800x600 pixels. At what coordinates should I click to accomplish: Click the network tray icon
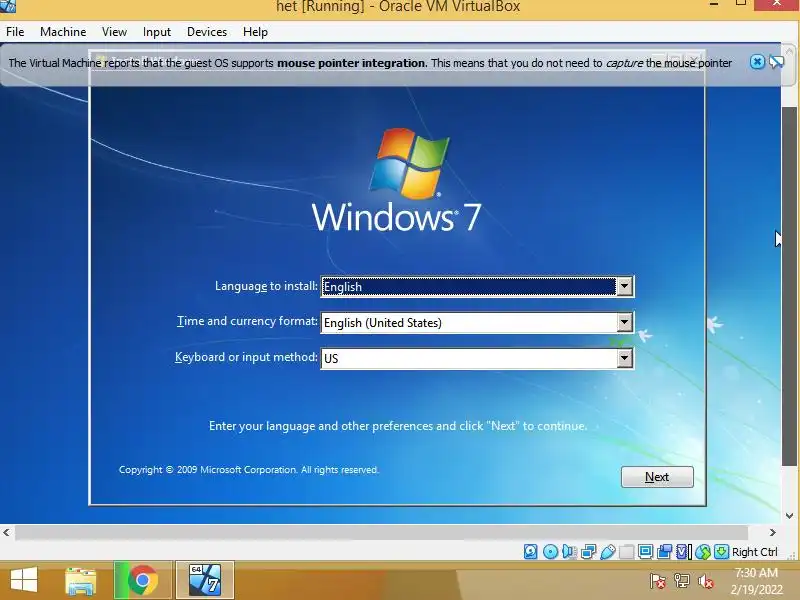tap(682, 581)
